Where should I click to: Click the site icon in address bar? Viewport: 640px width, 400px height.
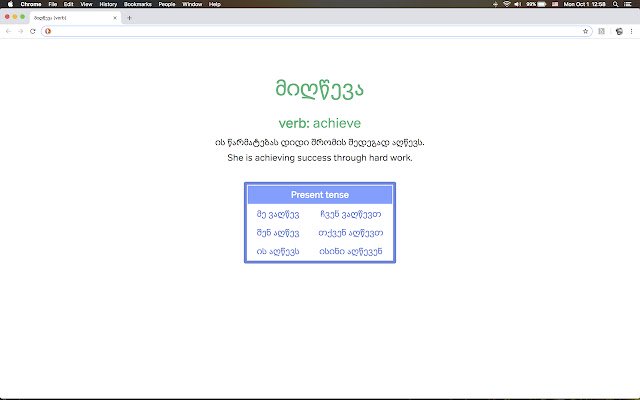pyautogui.click(x=48, y=31)
